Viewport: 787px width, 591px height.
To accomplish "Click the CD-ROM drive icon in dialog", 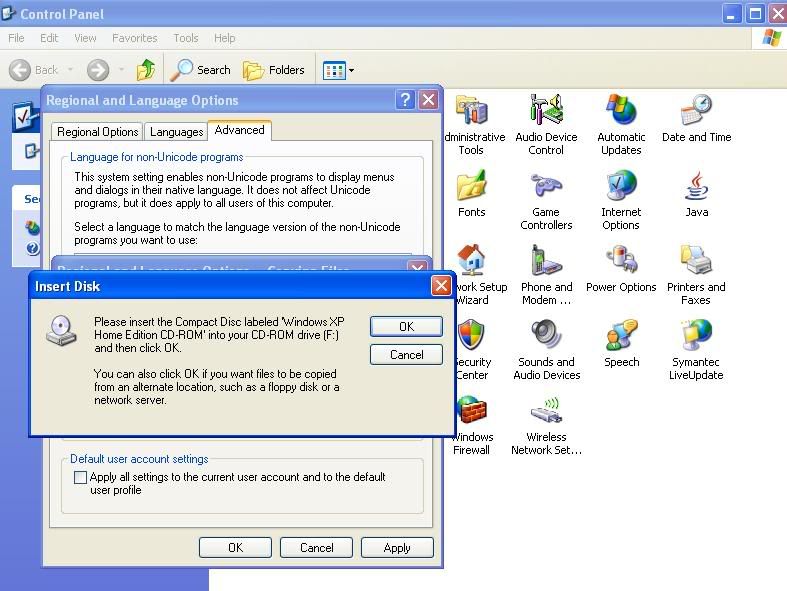I will click(x=61, y=330).
